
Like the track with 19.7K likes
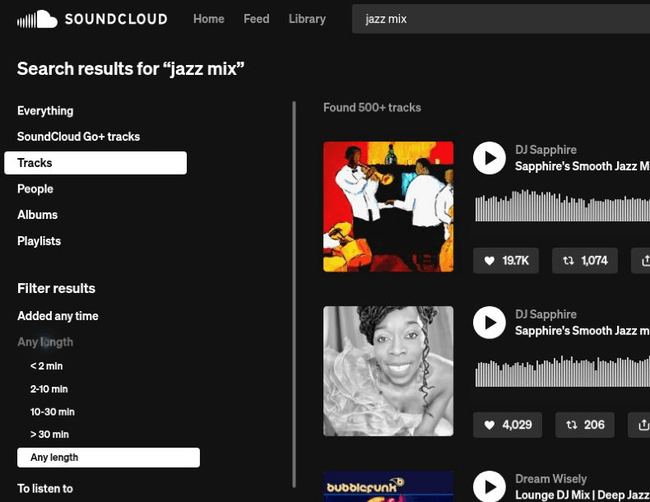click(506, 261)
